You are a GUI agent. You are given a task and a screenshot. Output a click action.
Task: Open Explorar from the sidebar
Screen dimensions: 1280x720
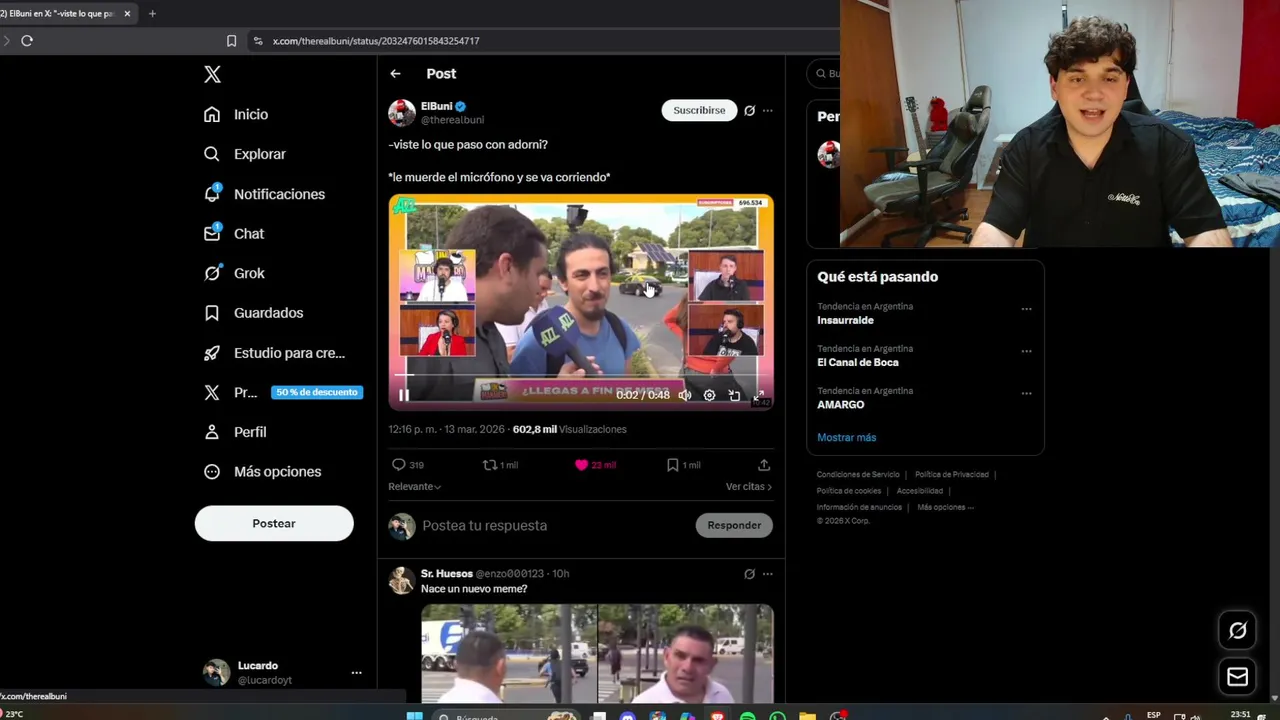coord(245,154)
